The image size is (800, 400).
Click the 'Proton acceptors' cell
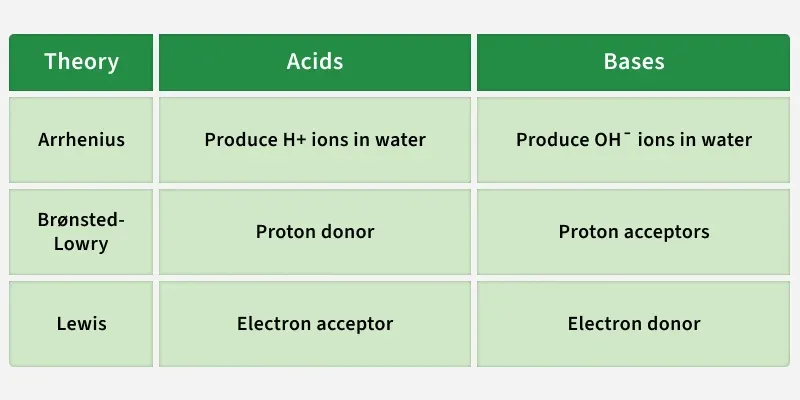point(633,232)
